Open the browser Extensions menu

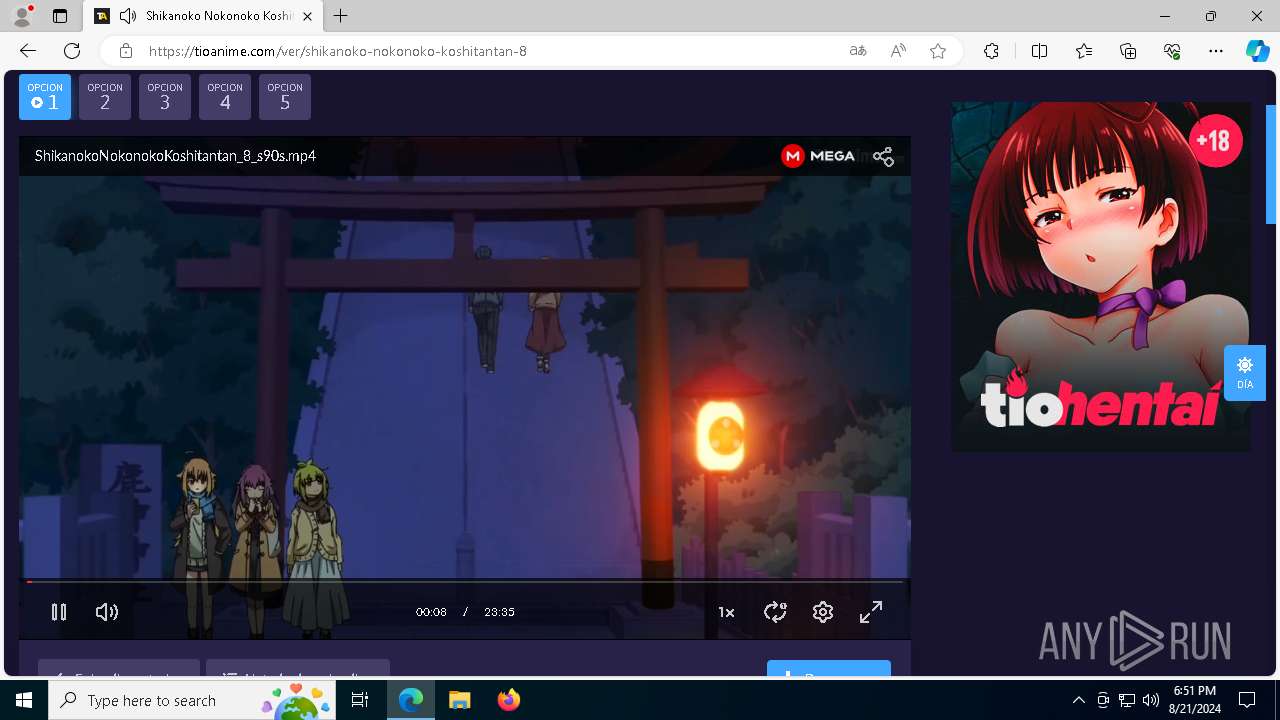click(991, 51)
